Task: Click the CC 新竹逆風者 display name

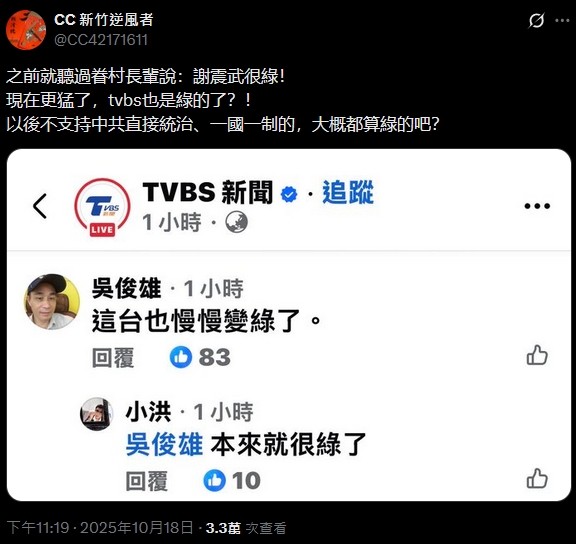Action: [x=104, y=20]
